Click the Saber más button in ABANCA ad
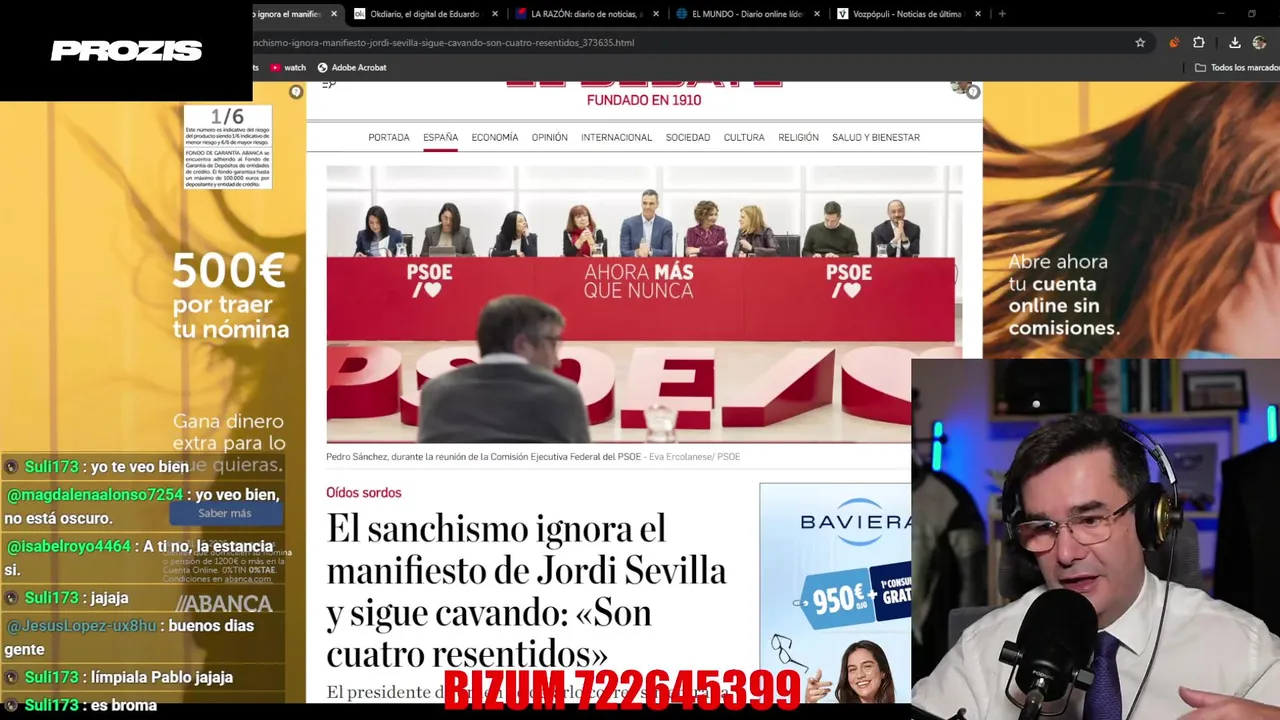The width and height of the screenshot is (1280, 720). pyautogui.click(x=225, y=513)
